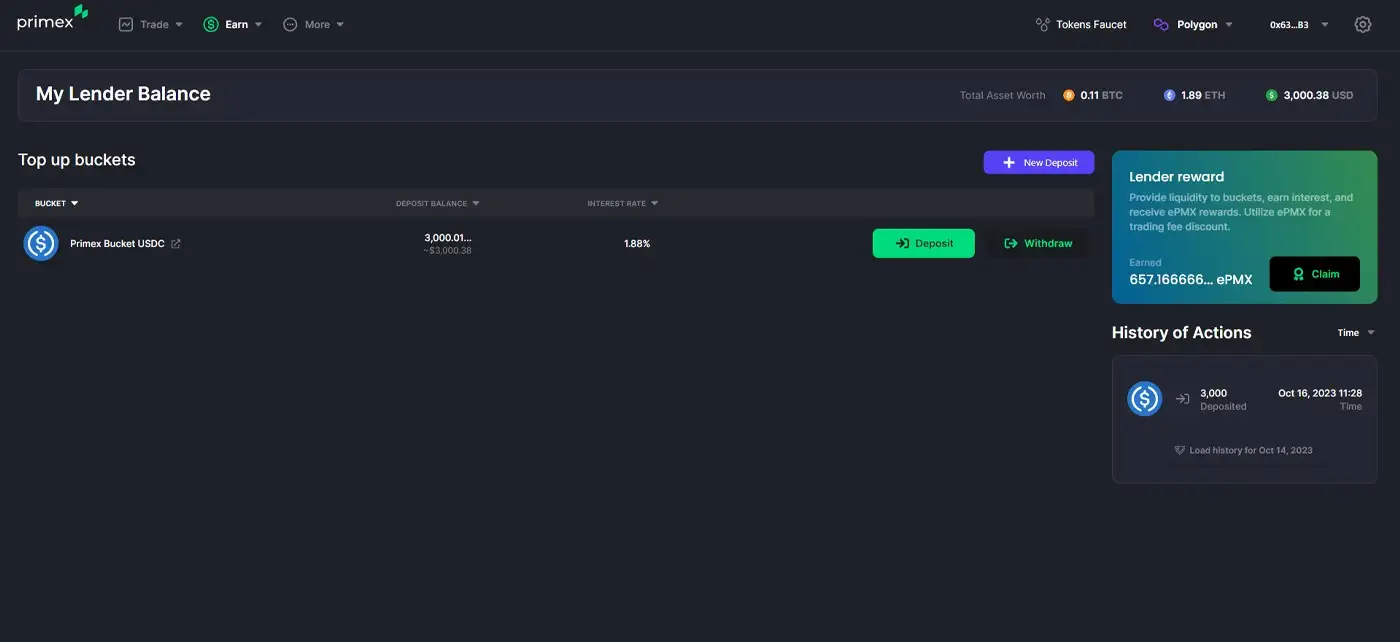This screenshot has width=1400, height=642.
Task: Open the wallet address 0x63...B3 dropdown
Action: click(1298, 24)
